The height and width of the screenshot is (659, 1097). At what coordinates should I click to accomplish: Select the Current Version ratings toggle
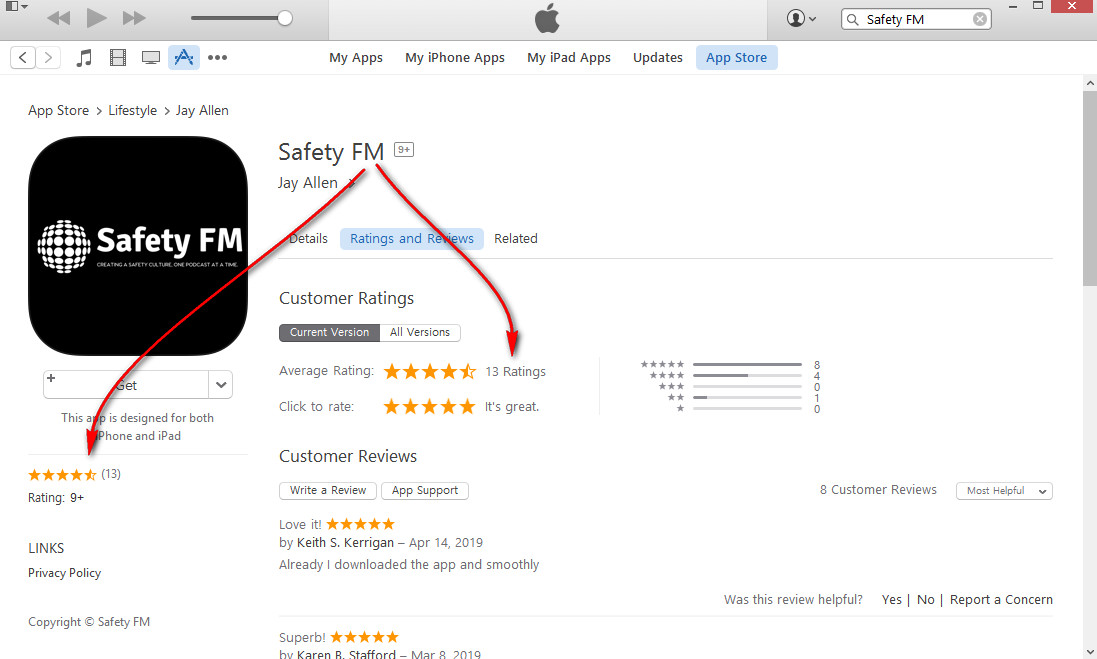pos(330,332)
